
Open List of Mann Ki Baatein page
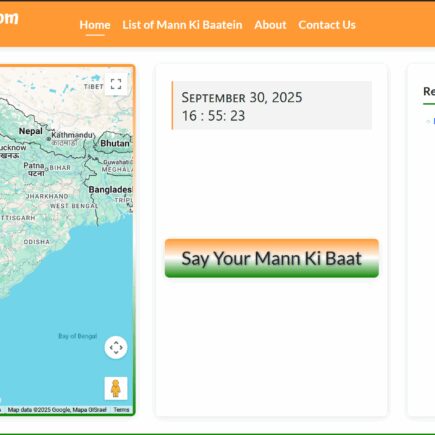(x=182, y=25)
